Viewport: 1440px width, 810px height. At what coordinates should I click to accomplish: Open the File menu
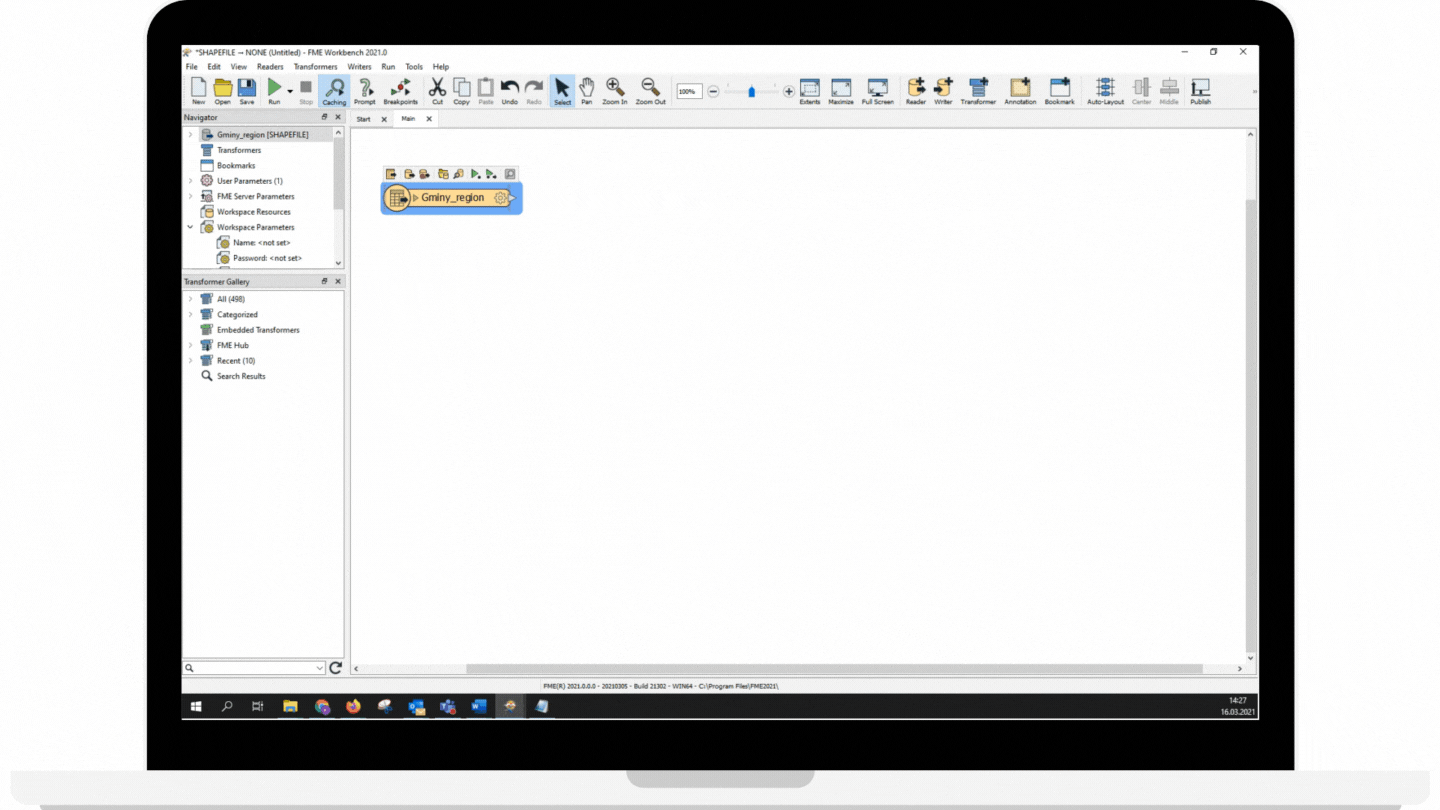coord(191,67)
